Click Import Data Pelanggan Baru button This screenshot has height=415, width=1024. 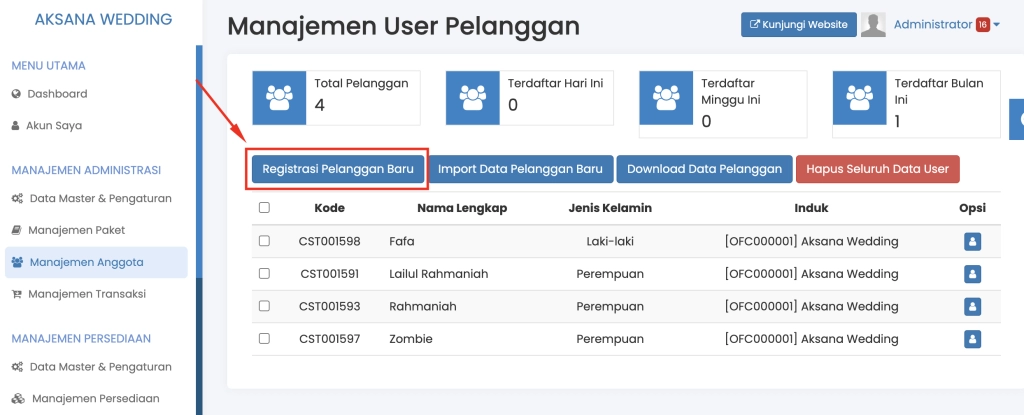click(520, 169)
